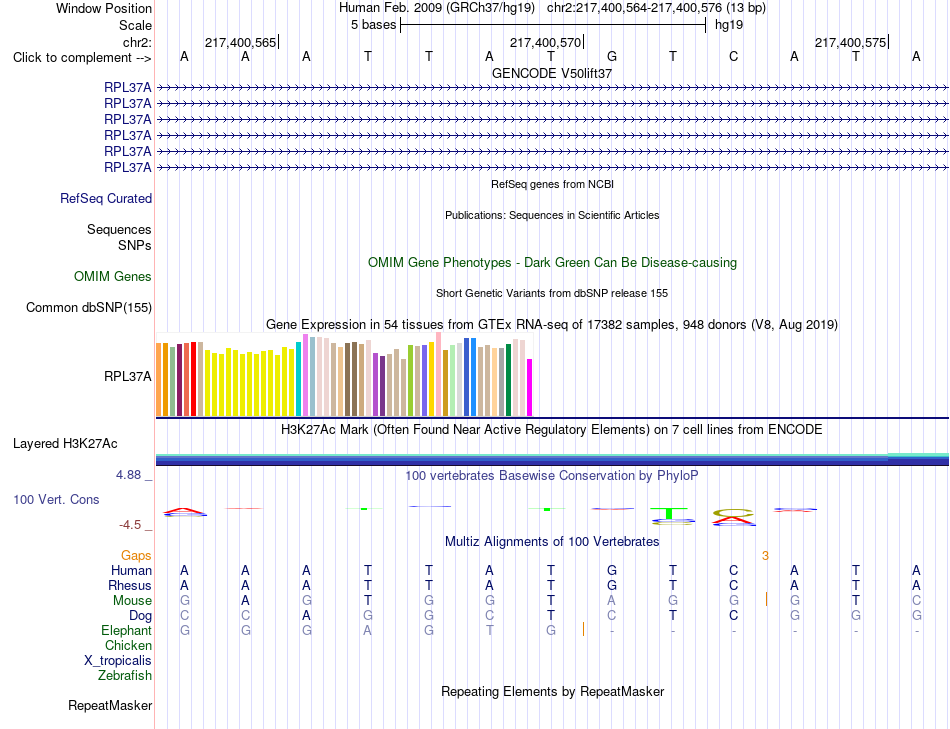This screenshot has height=729, width=950.
Task: Click the 'Click to complement -->' label
Action: coord(82,58)
